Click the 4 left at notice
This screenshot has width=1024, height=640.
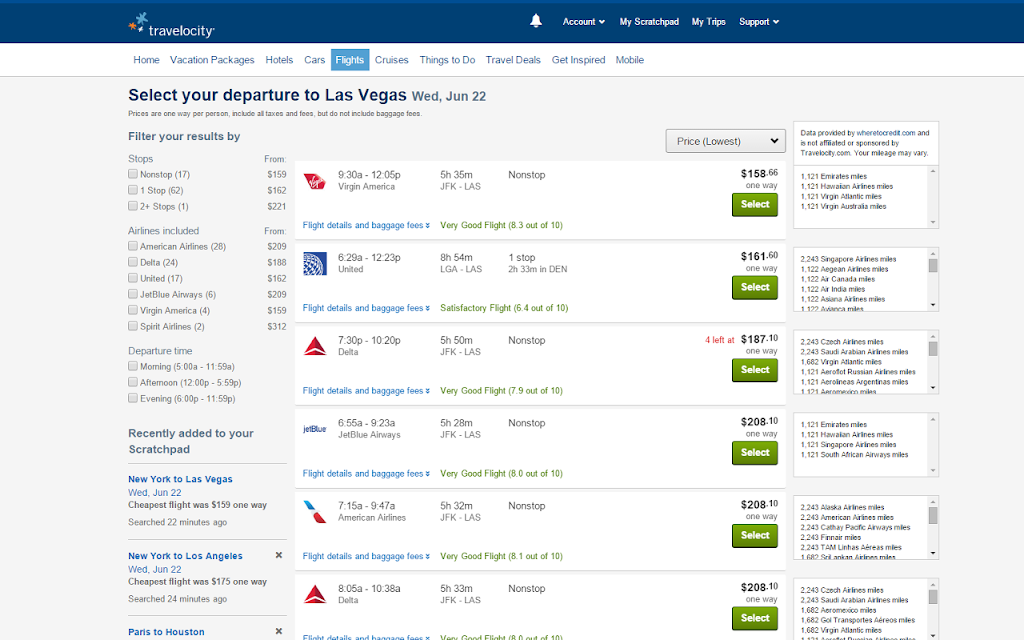[x=720, y=340]
